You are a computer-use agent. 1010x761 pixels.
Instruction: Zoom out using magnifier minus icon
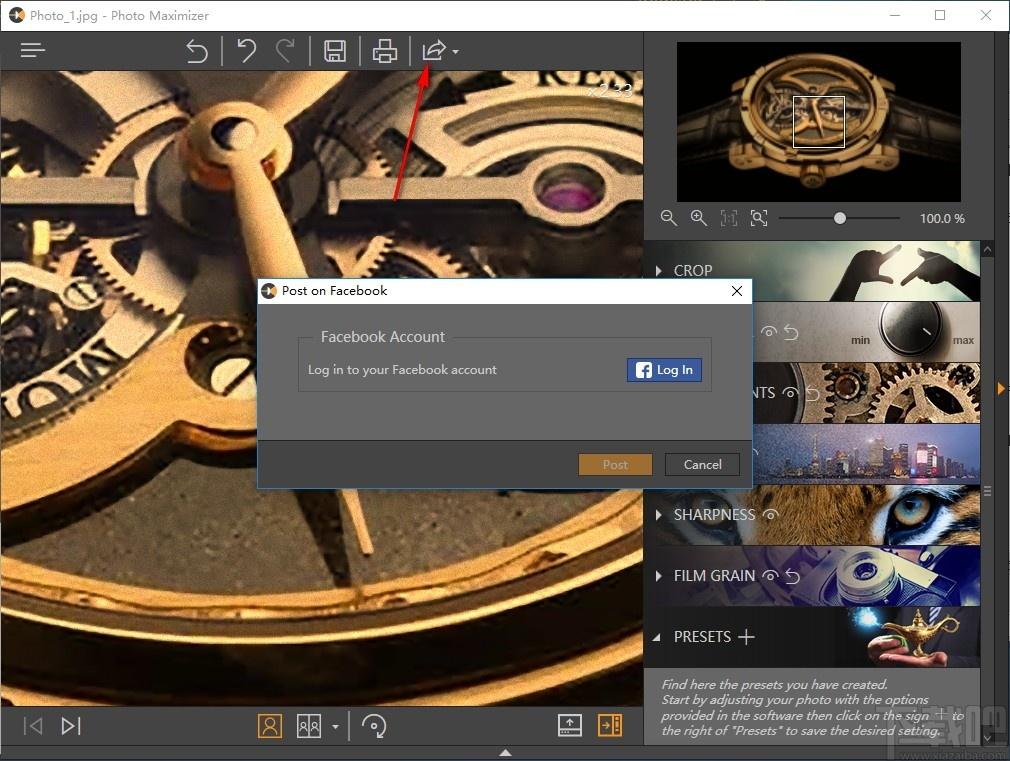coord(669,218)
